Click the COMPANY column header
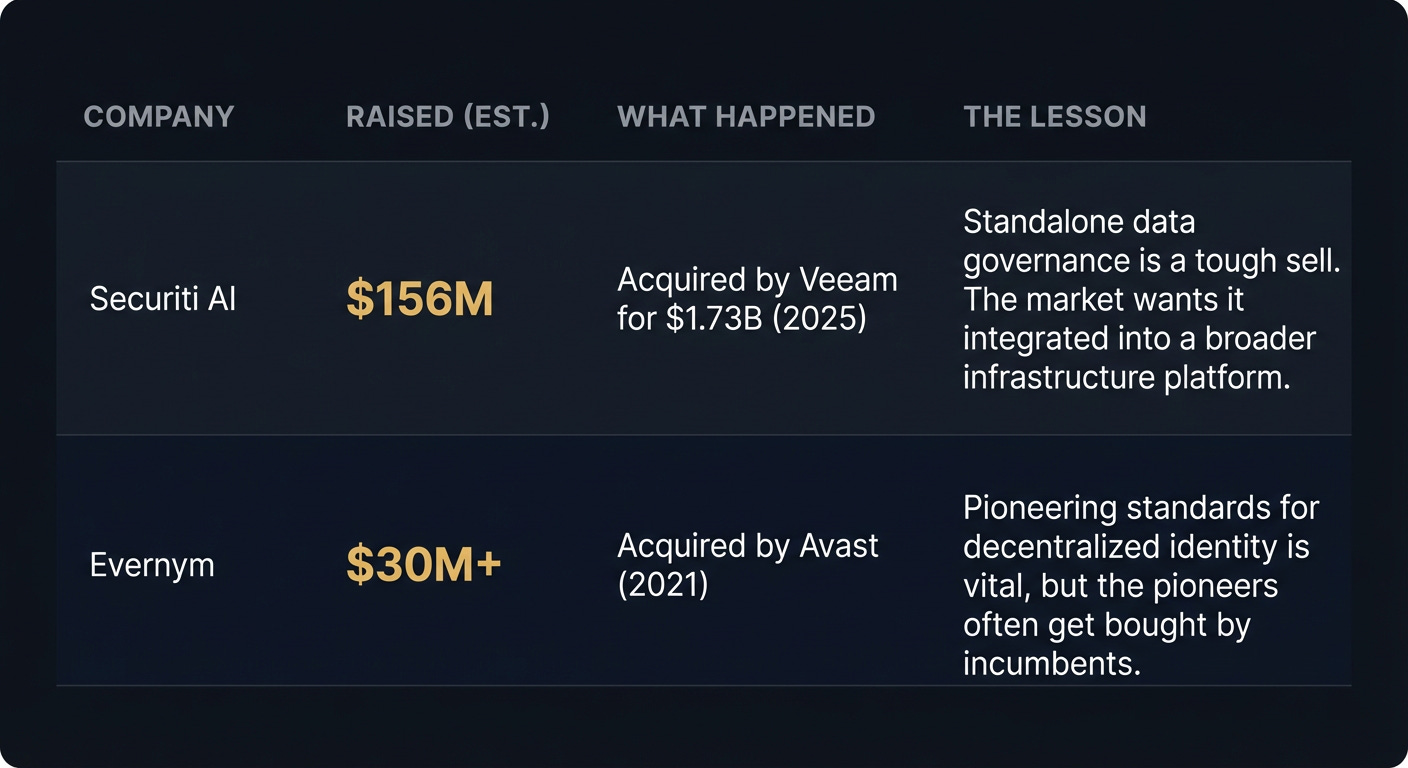 coord(159,117)
